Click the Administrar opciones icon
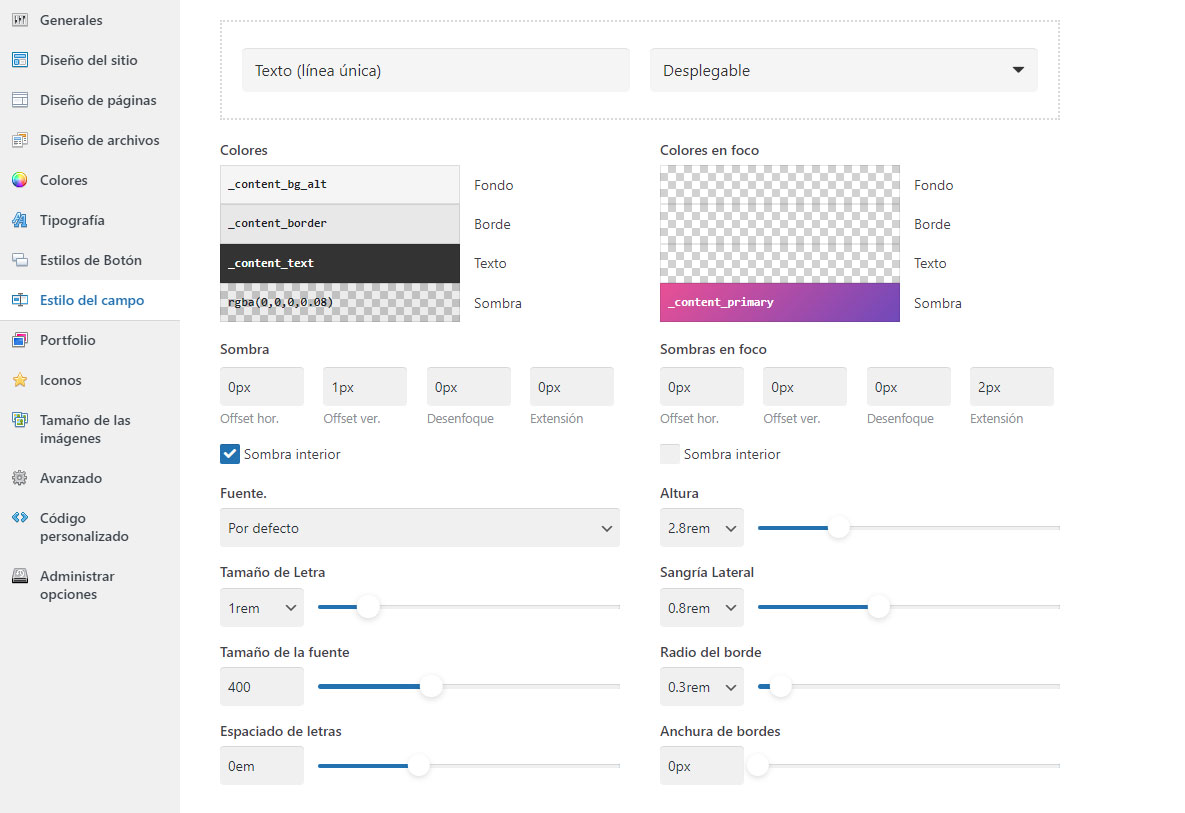Viewport: 1185px width, 813px height. pos(20,577)
